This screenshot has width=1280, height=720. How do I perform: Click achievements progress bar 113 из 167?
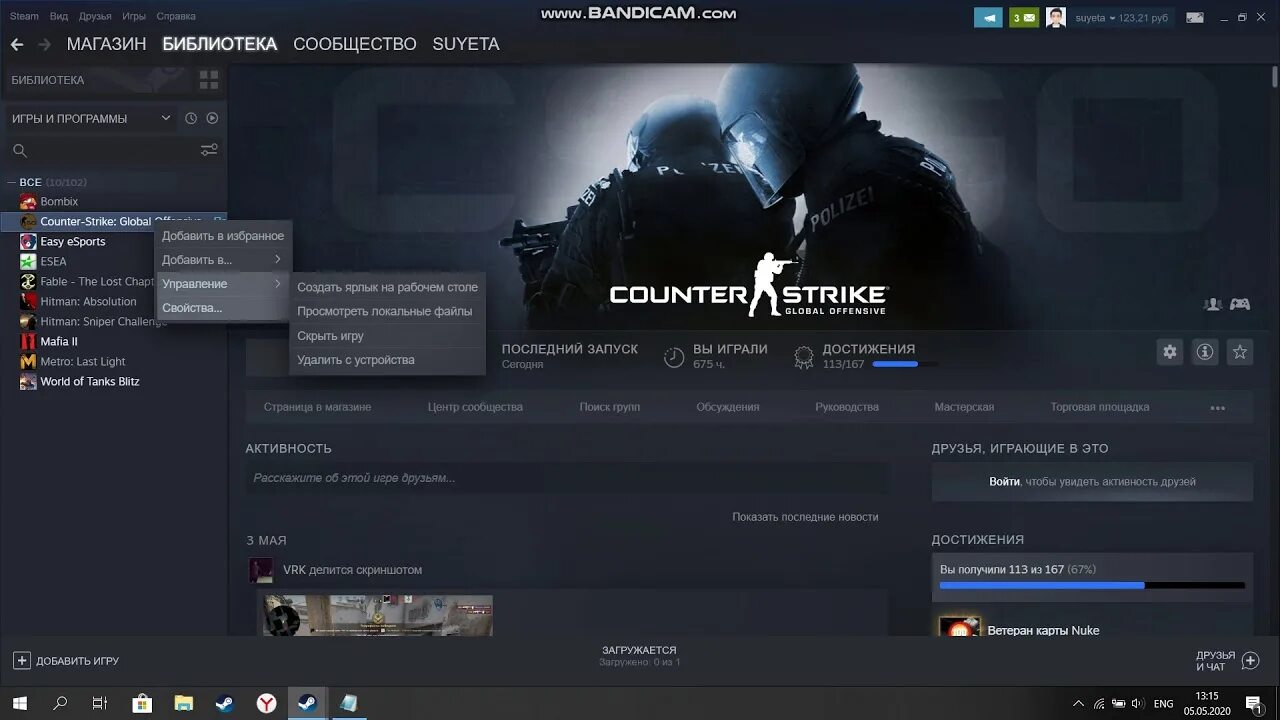point(1092,585)
